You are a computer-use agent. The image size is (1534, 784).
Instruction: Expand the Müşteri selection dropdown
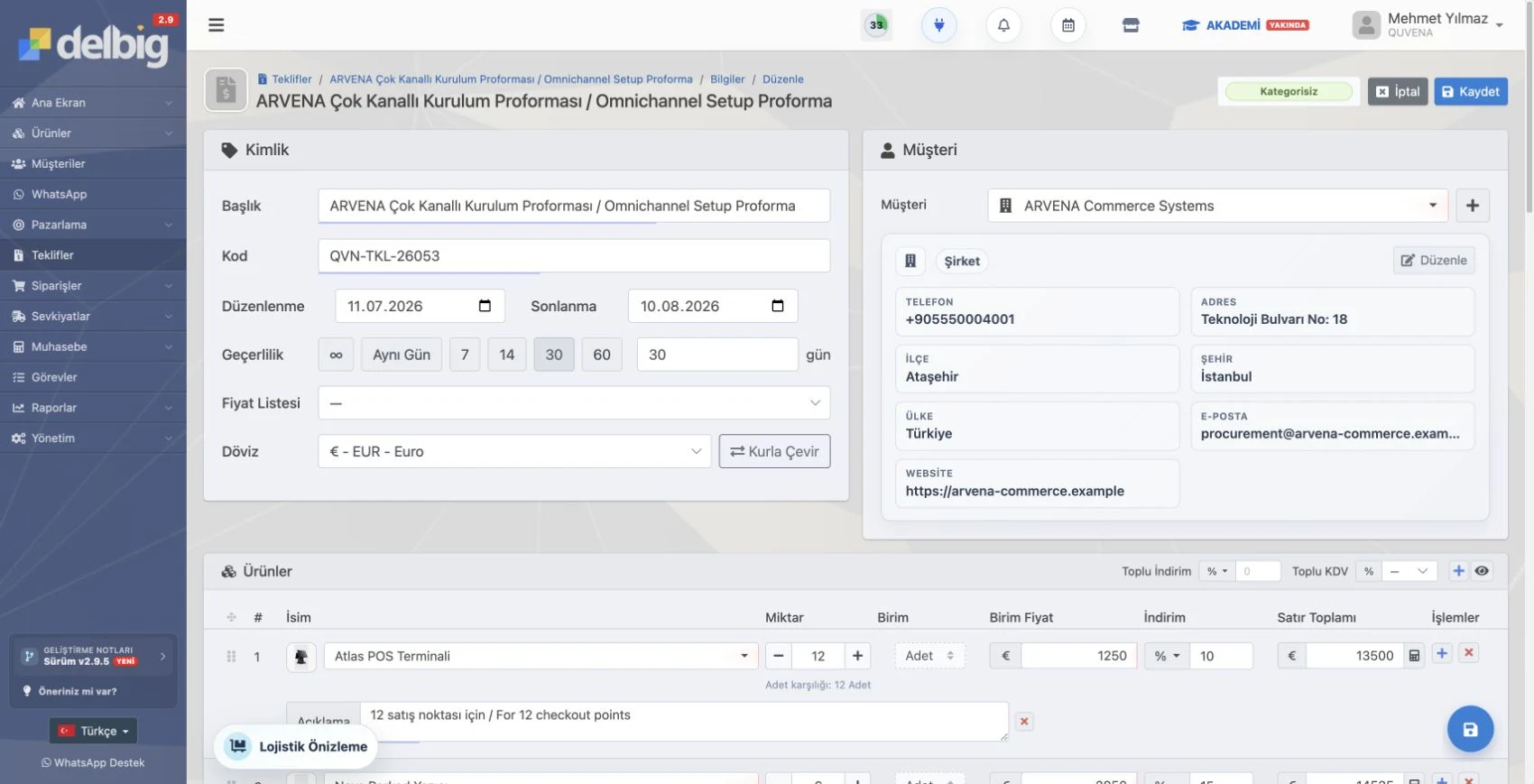pos(1218,206)
